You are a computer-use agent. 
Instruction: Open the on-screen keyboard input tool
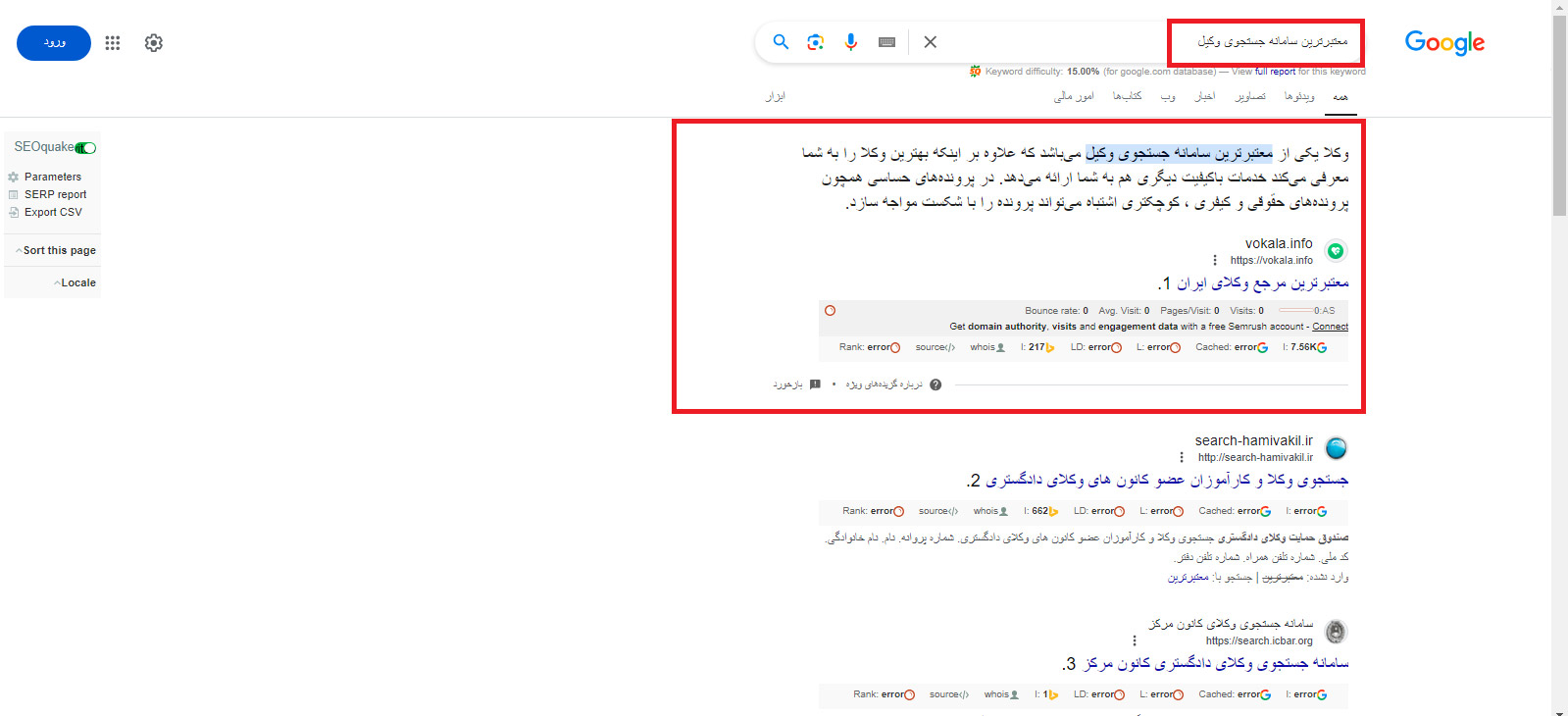[886, 42]
